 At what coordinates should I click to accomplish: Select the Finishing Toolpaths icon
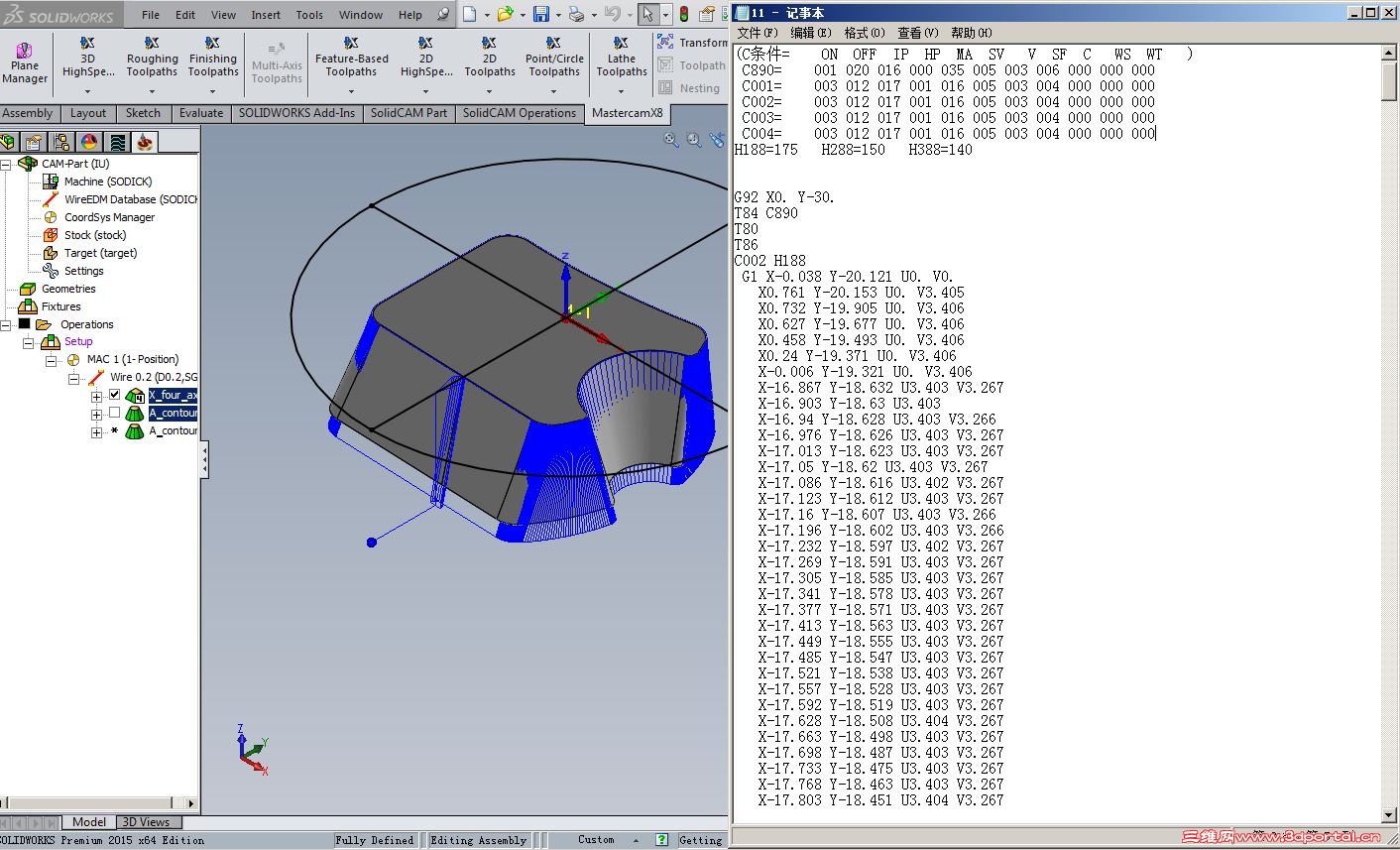click(x=212, y=43)
